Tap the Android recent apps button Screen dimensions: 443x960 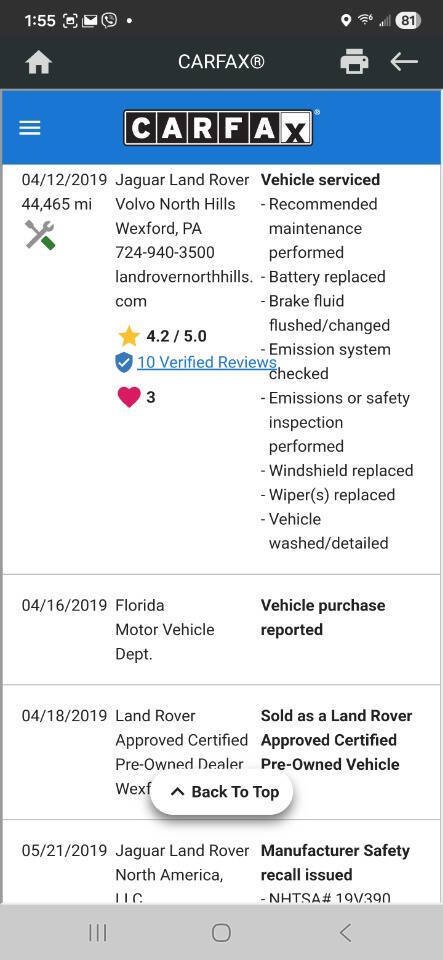[x=98, y=932]
